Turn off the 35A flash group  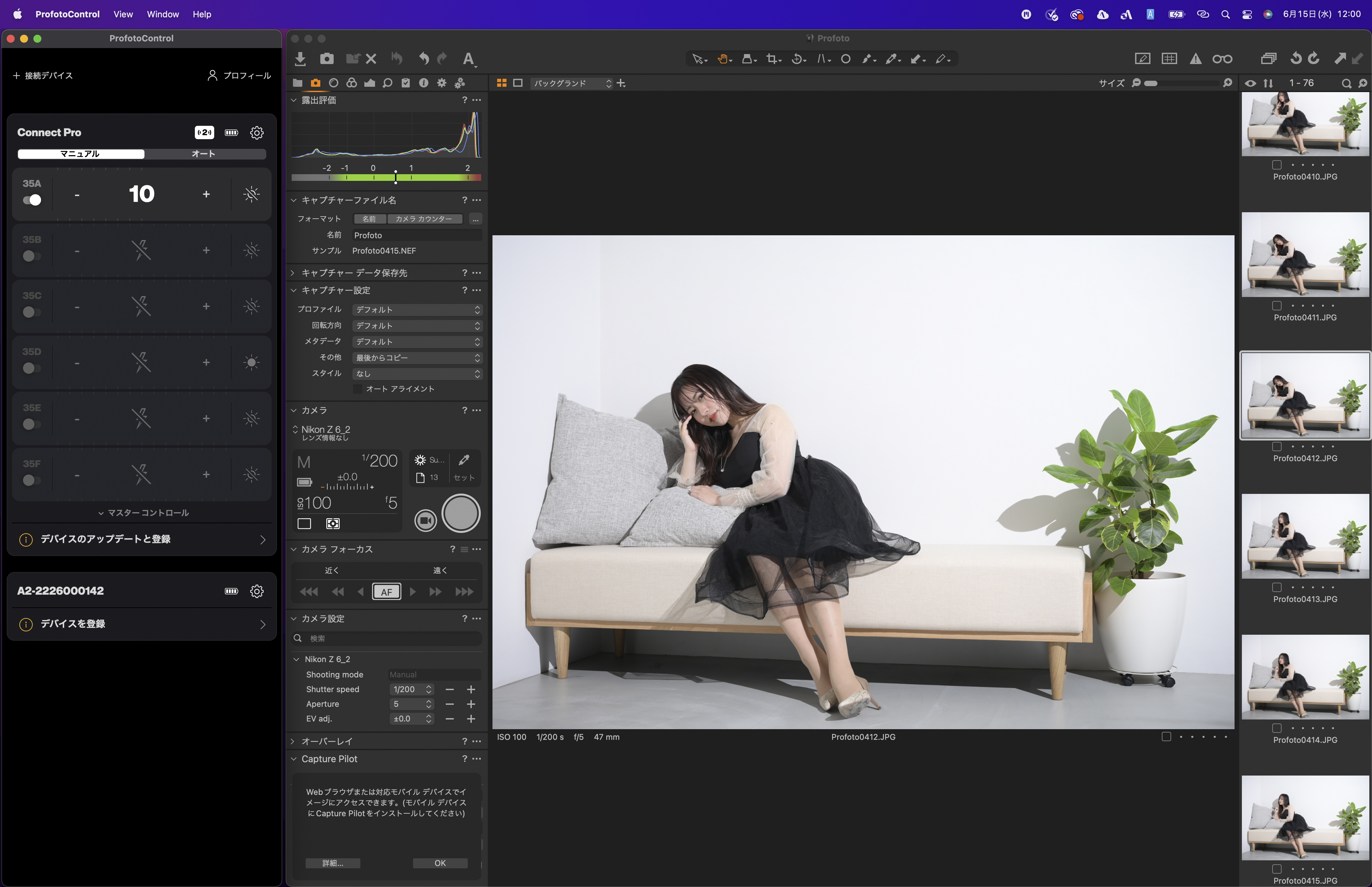[x=33, y=200]
